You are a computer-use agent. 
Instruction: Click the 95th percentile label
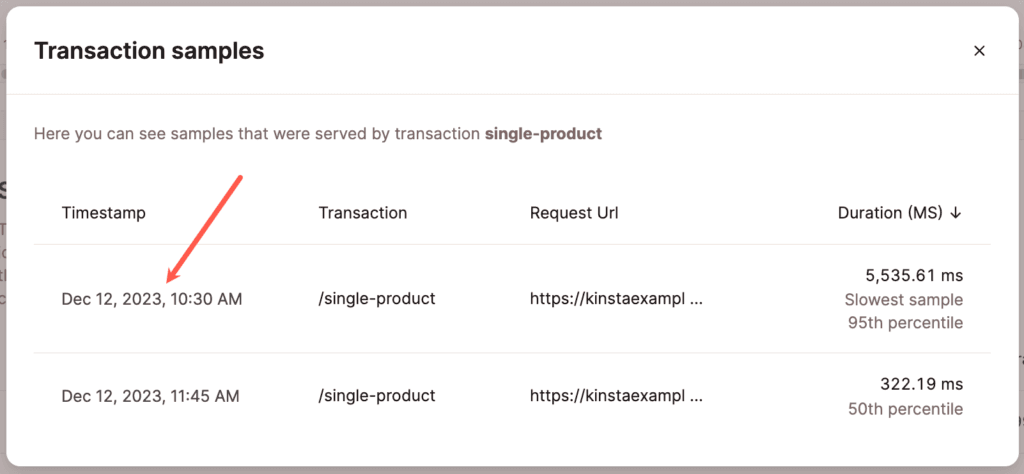(903, 323)
